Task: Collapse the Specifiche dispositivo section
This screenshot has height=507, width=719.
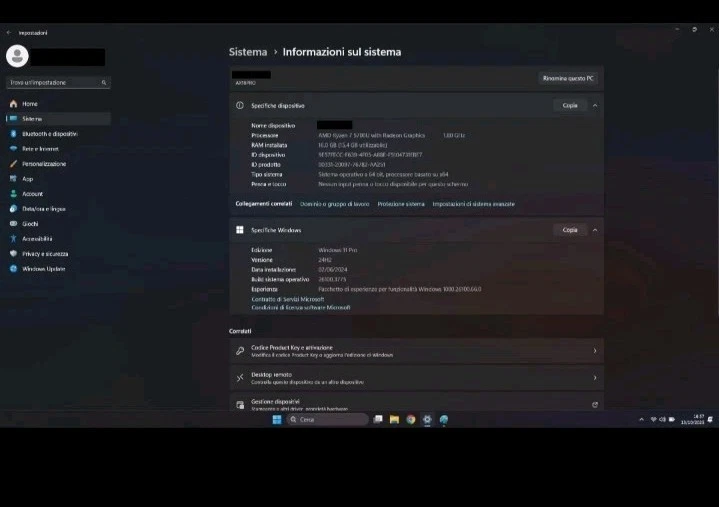Action: (595, 105)
